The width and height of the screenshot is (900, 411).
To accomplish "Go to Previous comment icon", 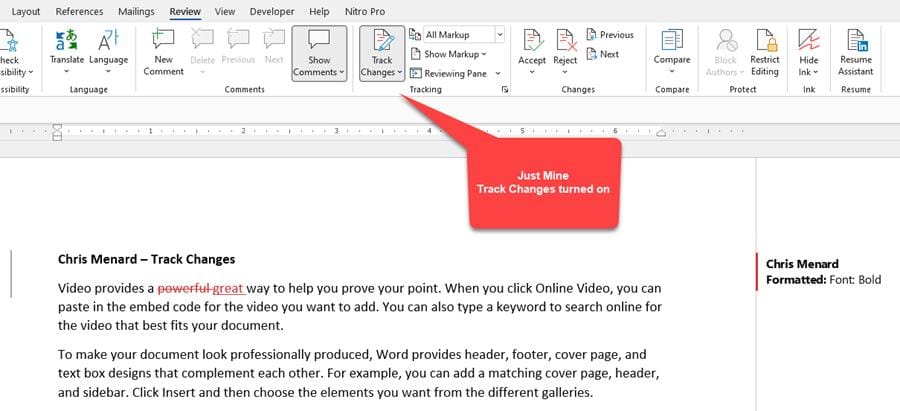I will (x=238, y=40).
